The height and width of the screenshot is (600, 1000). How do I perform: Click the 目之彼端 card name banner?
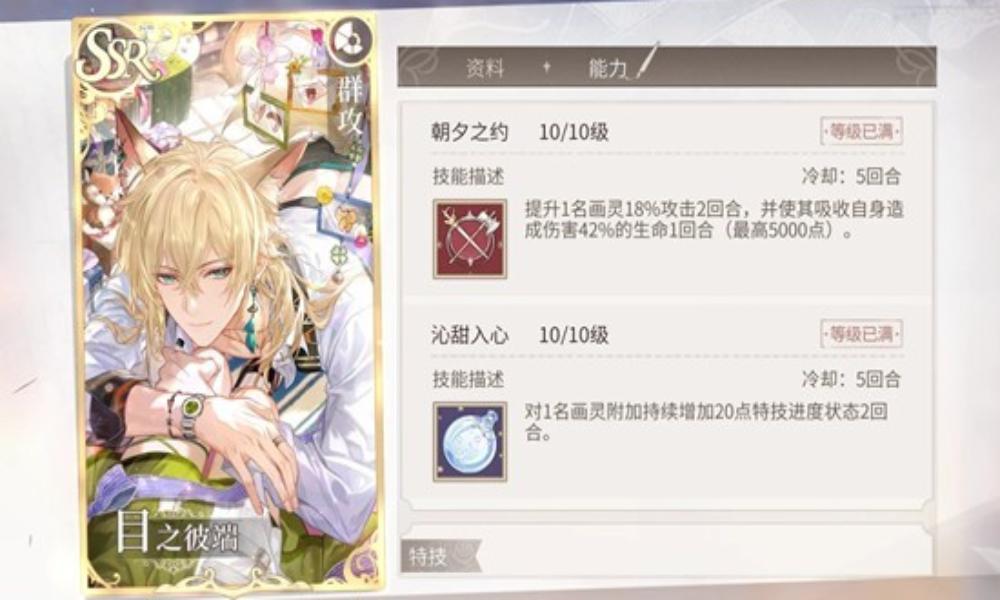(178, 532)
